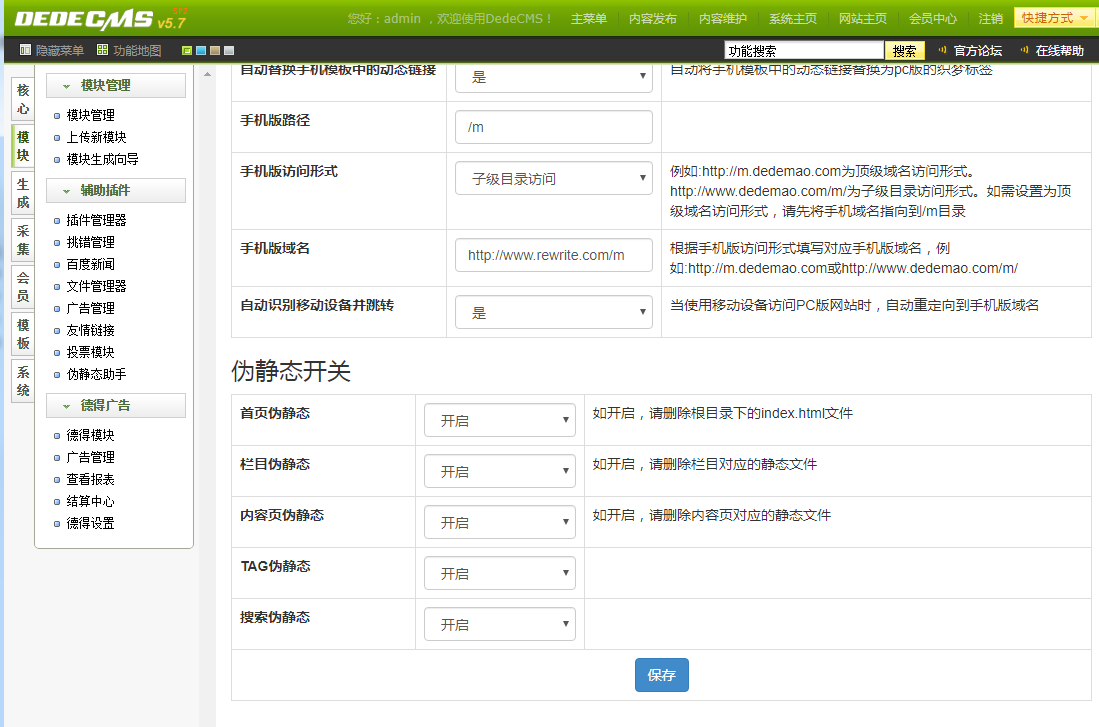Click the 手机版域名 input field

coord(554,254)
